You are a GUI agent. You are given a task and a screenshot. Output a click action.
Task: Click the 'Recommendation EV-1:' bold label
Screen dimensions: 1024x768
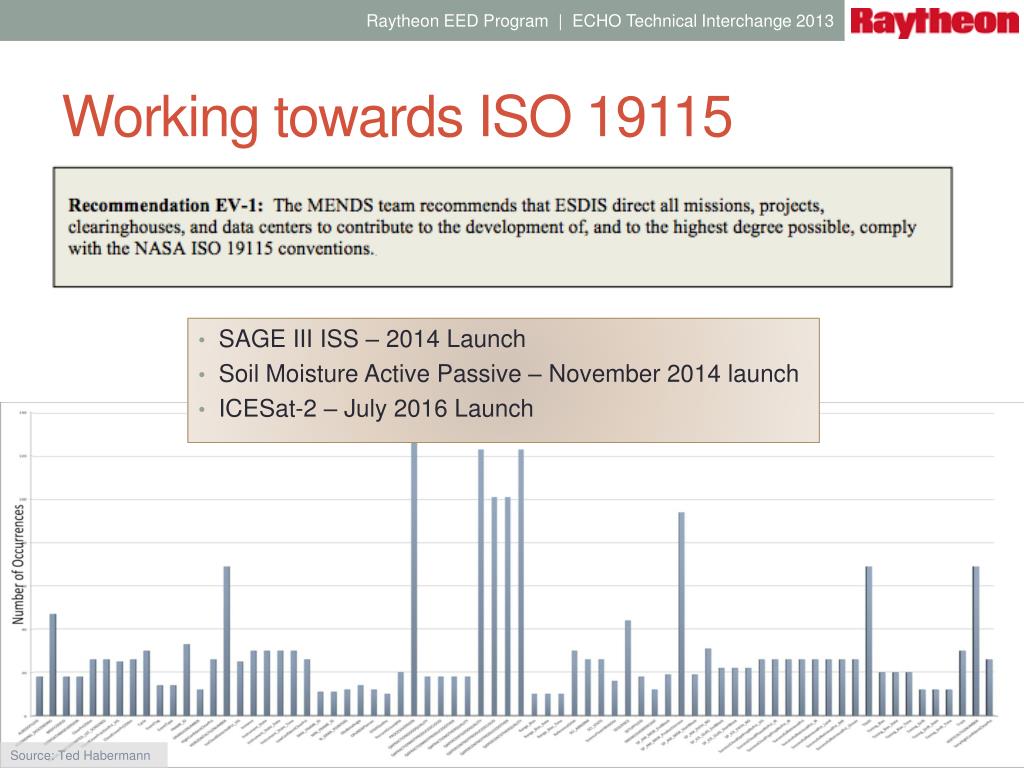point(166,205)
